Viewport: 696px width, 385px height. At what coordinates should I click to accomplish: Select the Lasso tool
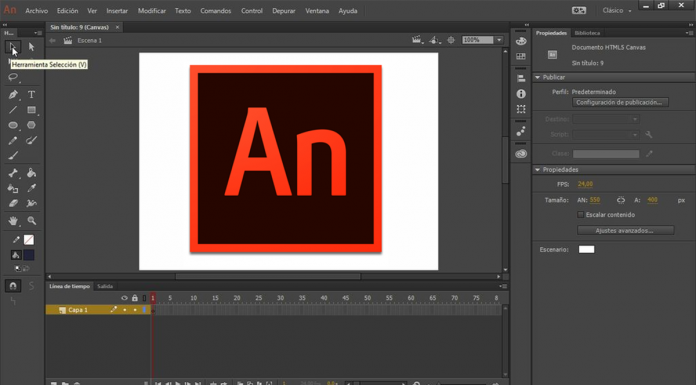click(13, 77)
